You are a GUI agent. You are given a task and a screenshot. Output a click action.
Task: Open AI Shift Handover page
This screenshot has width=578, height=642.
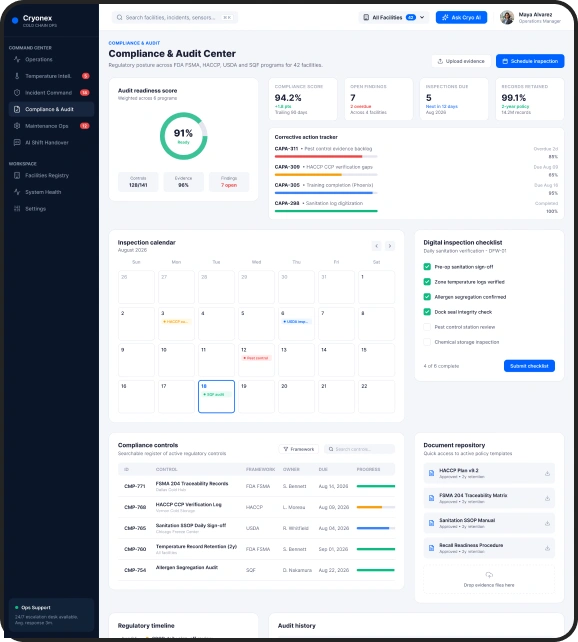tap(51, 142)
